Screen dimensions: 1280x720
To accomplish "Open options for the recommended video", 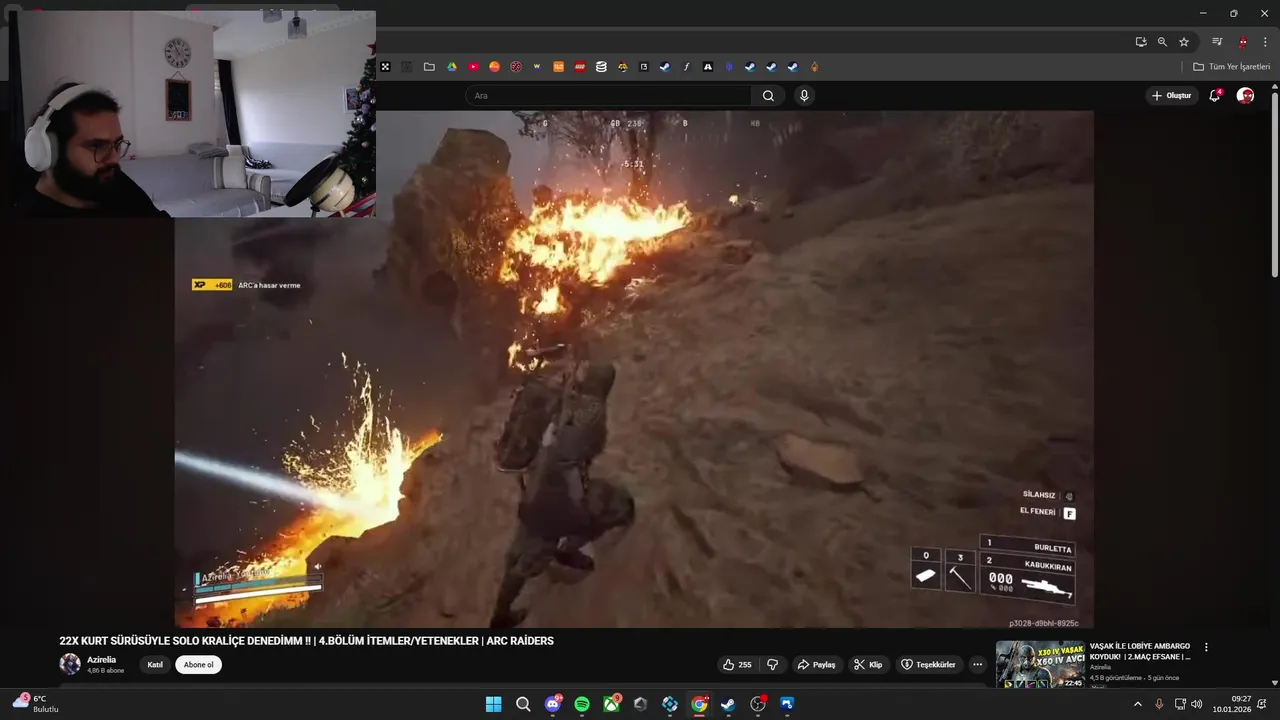I will (1206, 648).
